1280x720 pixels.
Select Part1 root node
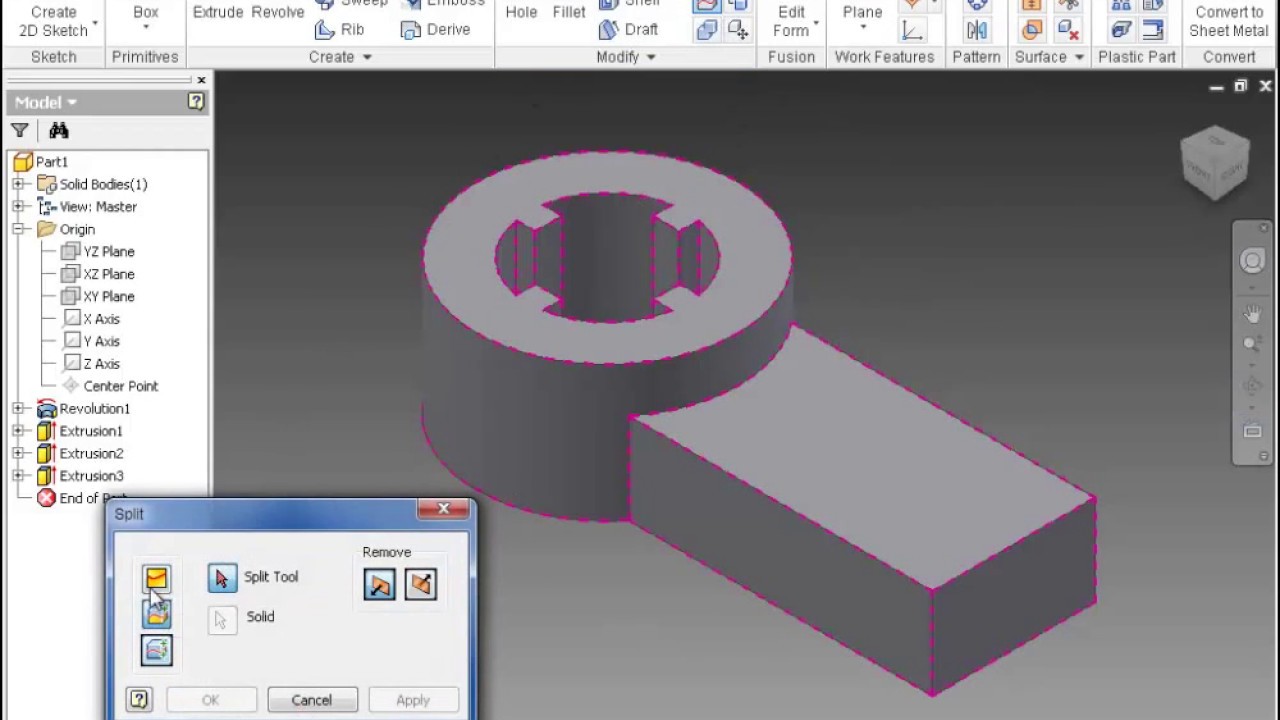click(x=40, y=161)
